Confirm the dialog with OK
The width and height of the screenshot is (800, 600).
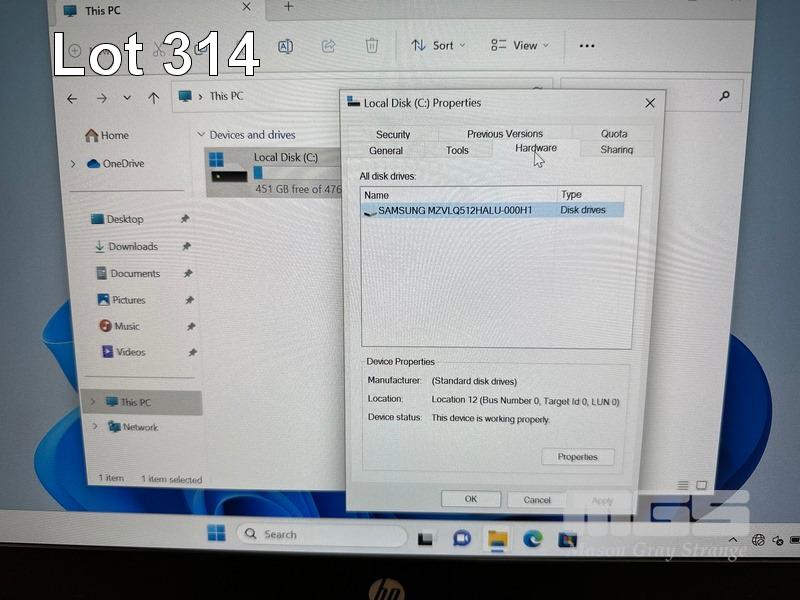471,499
